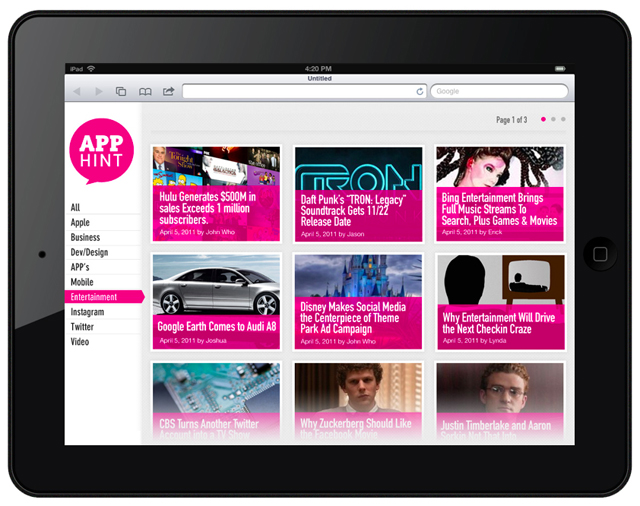This screenshot has width=640, height=506.
Task: Open the Safari pages/tabs icon
Action: tap(121, 92)
